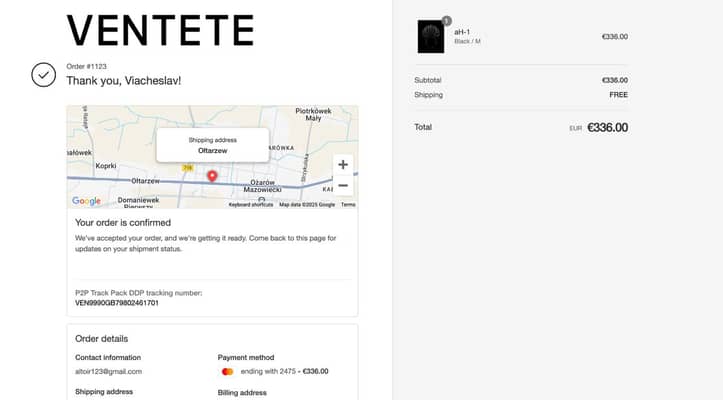Click the Ożarów Mazowiecki map label
The height and width of the screenshot is (400, 723).
click(262, 185)
